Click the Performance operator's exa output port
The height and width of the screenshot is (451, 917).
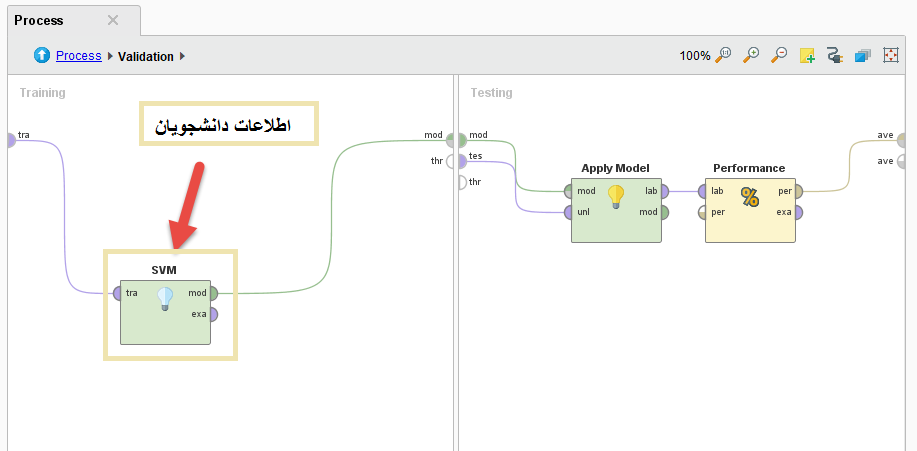coord(797,212)
